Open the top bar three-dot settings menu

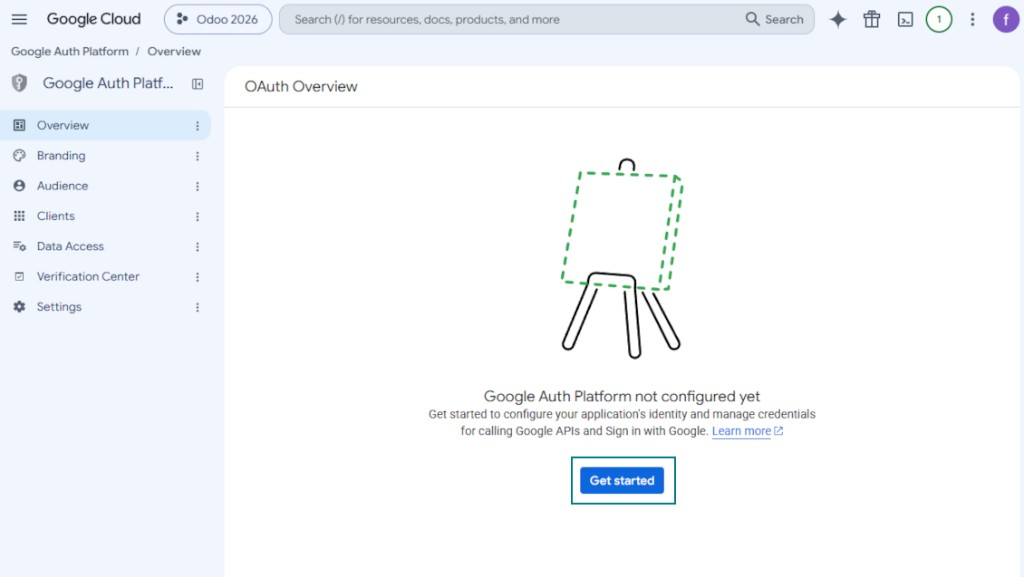(972, 20)
